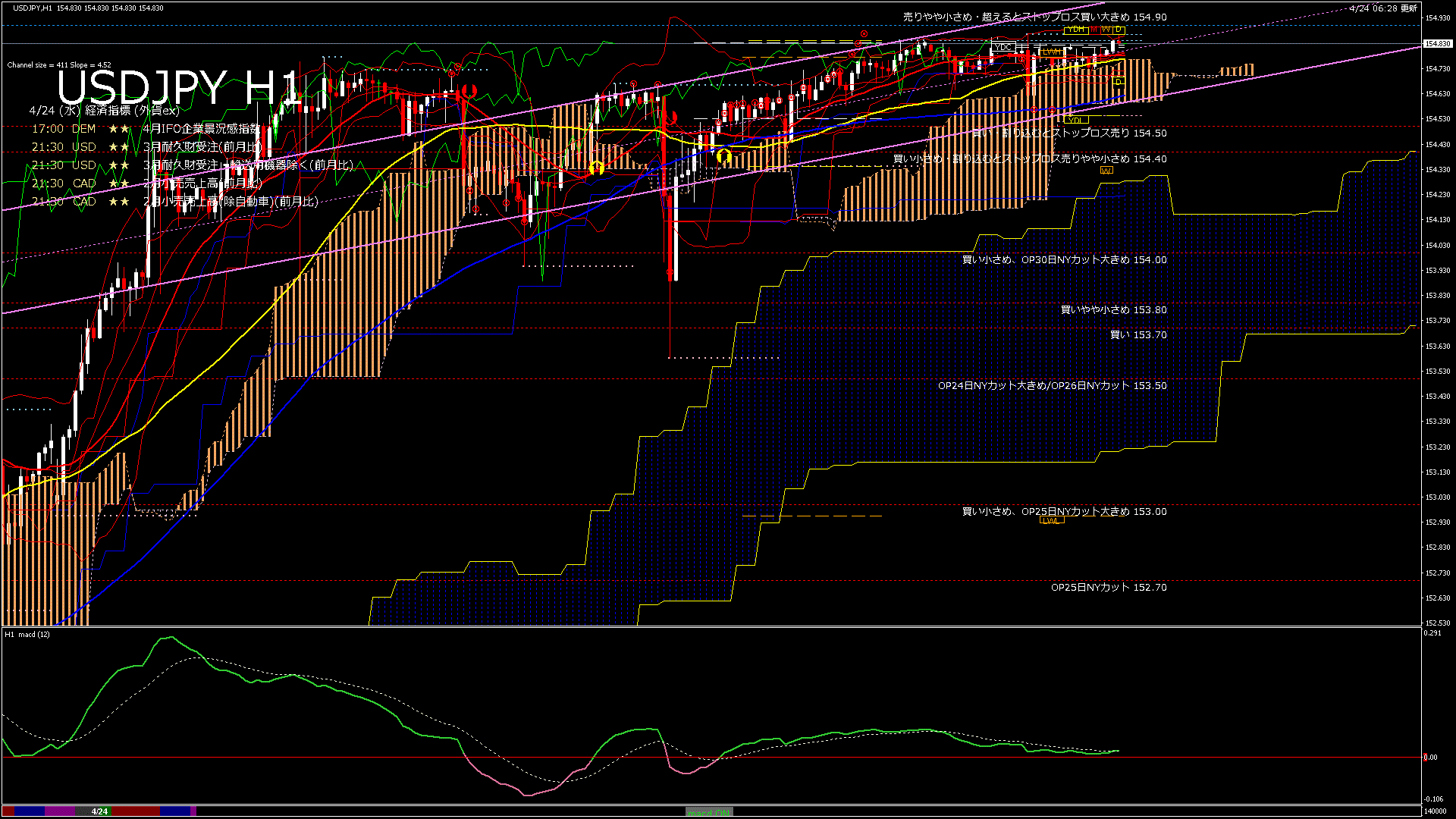Click the left yellow horseshoe signal marker

coord(597,167)
